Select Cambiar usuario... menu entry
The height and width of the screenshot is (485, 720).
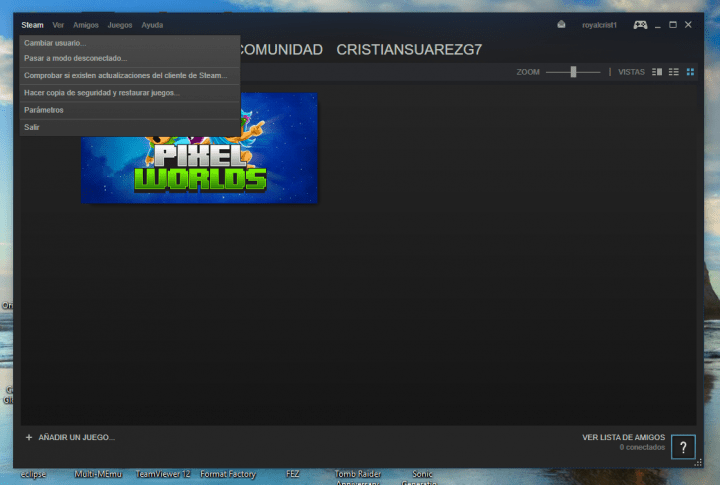pyautogui.click(x=129, y=43)
